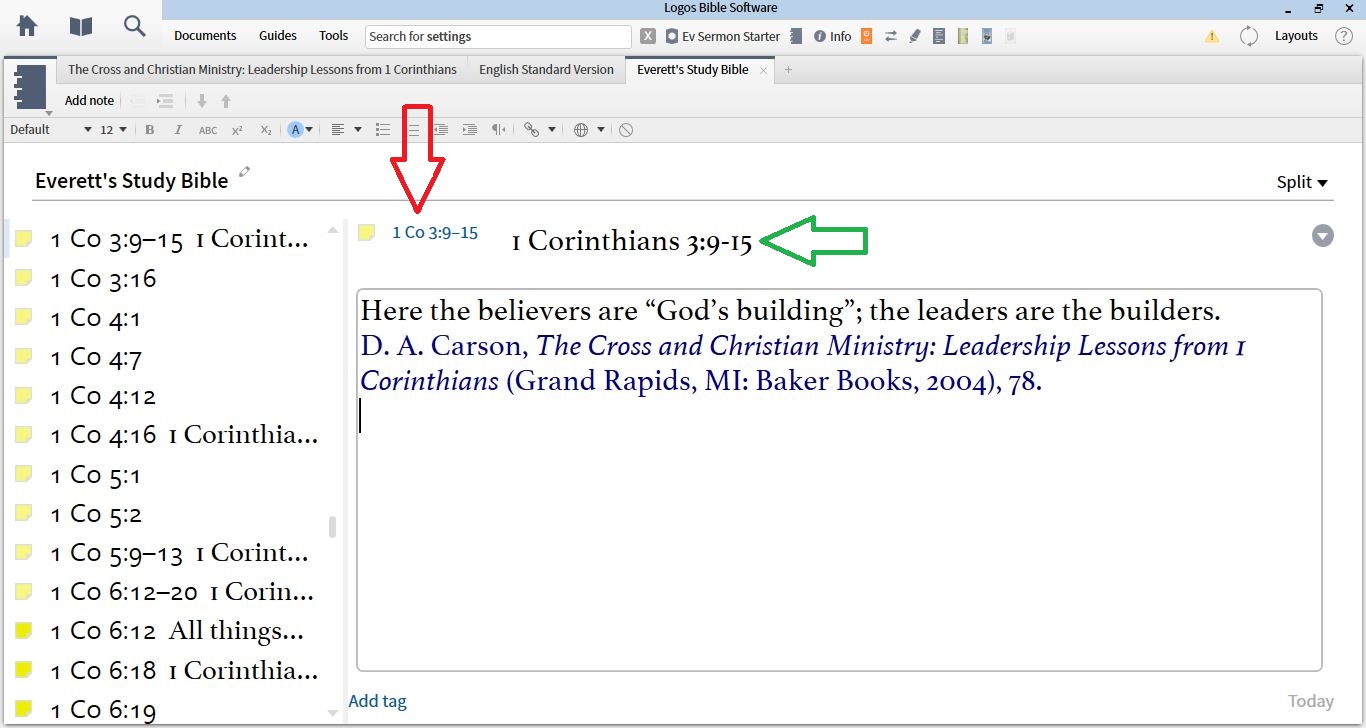Open the Tools menu
The width and height of the screenshot is (1366, 728).
(x=334, y=36)
